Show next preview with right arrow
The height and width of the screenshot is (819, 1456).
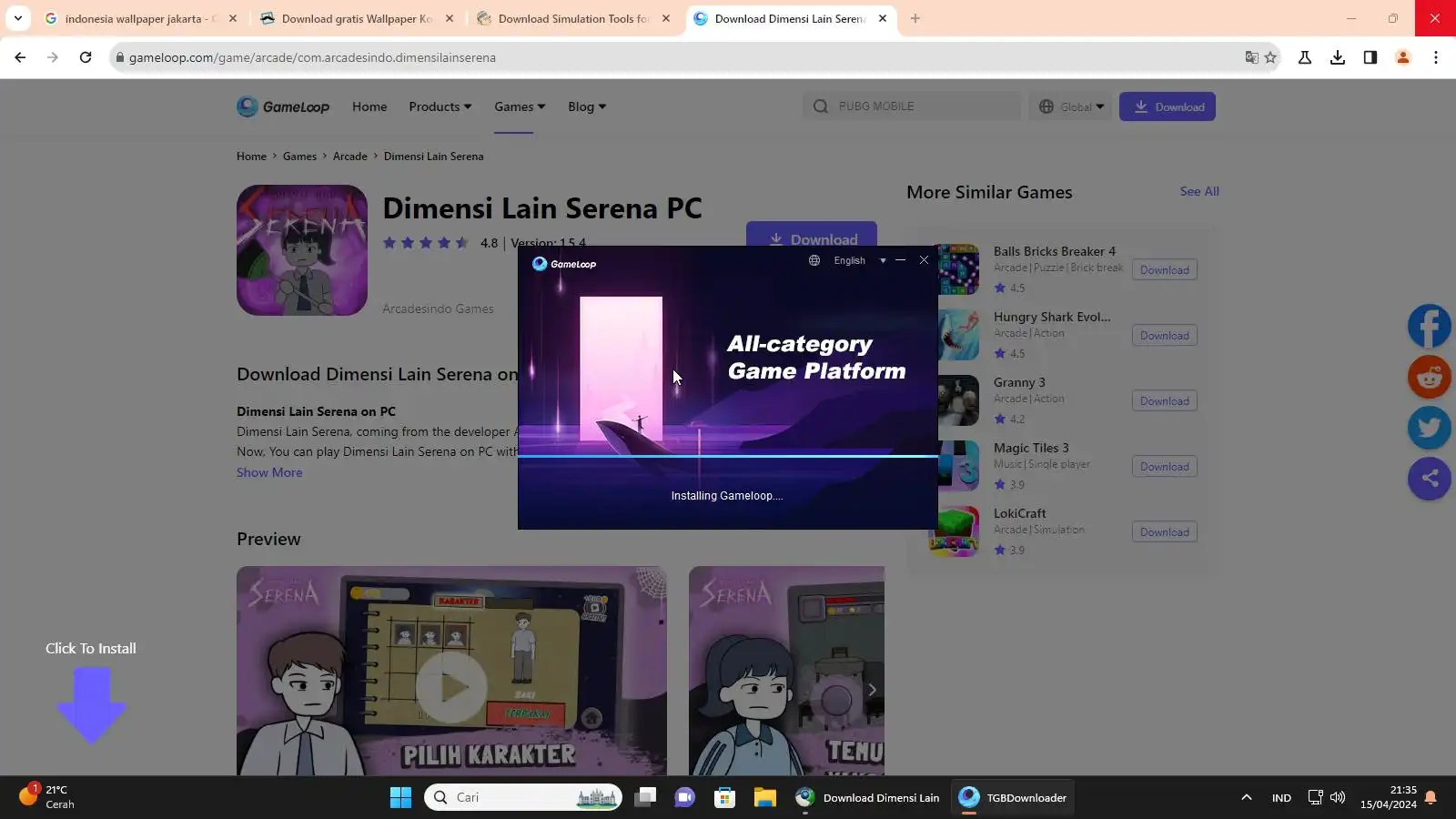(872, 690)
